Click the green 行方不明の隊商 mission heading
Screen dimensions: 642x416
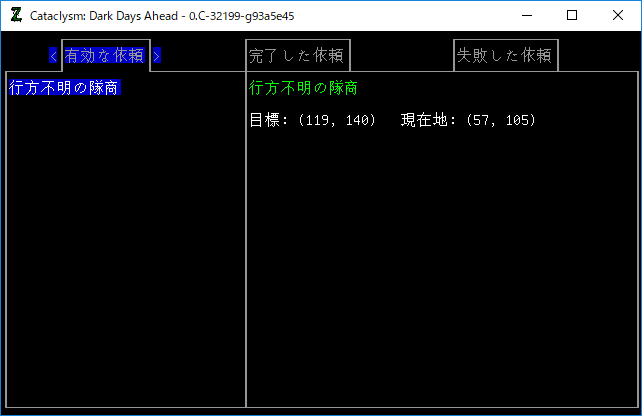coord(303,88)
